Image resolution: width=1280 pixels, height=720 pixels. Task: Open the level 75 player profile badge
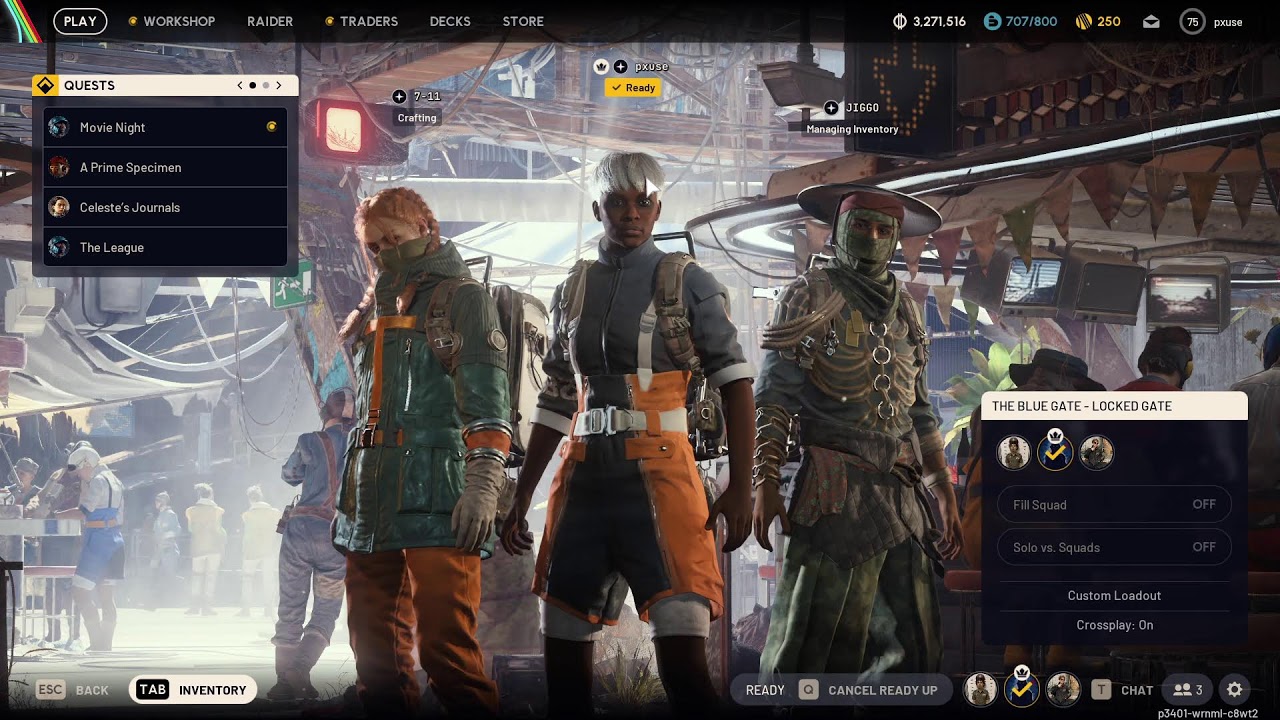(x=1192, y=21)
